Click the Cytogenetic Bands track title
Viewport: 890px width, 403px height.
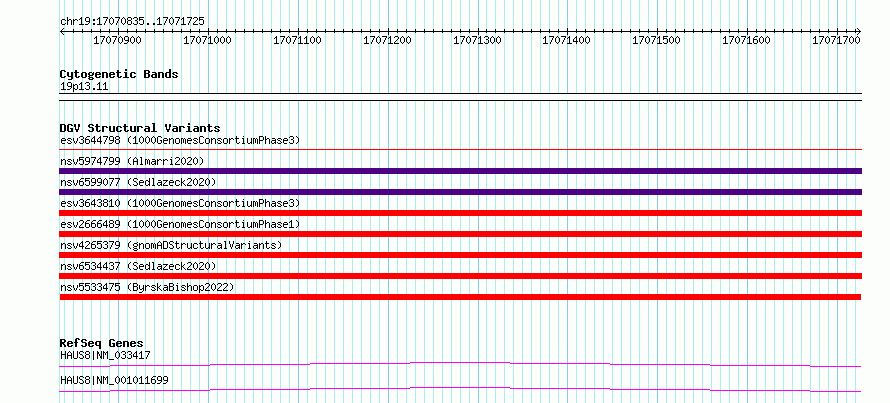pos(119,74)
